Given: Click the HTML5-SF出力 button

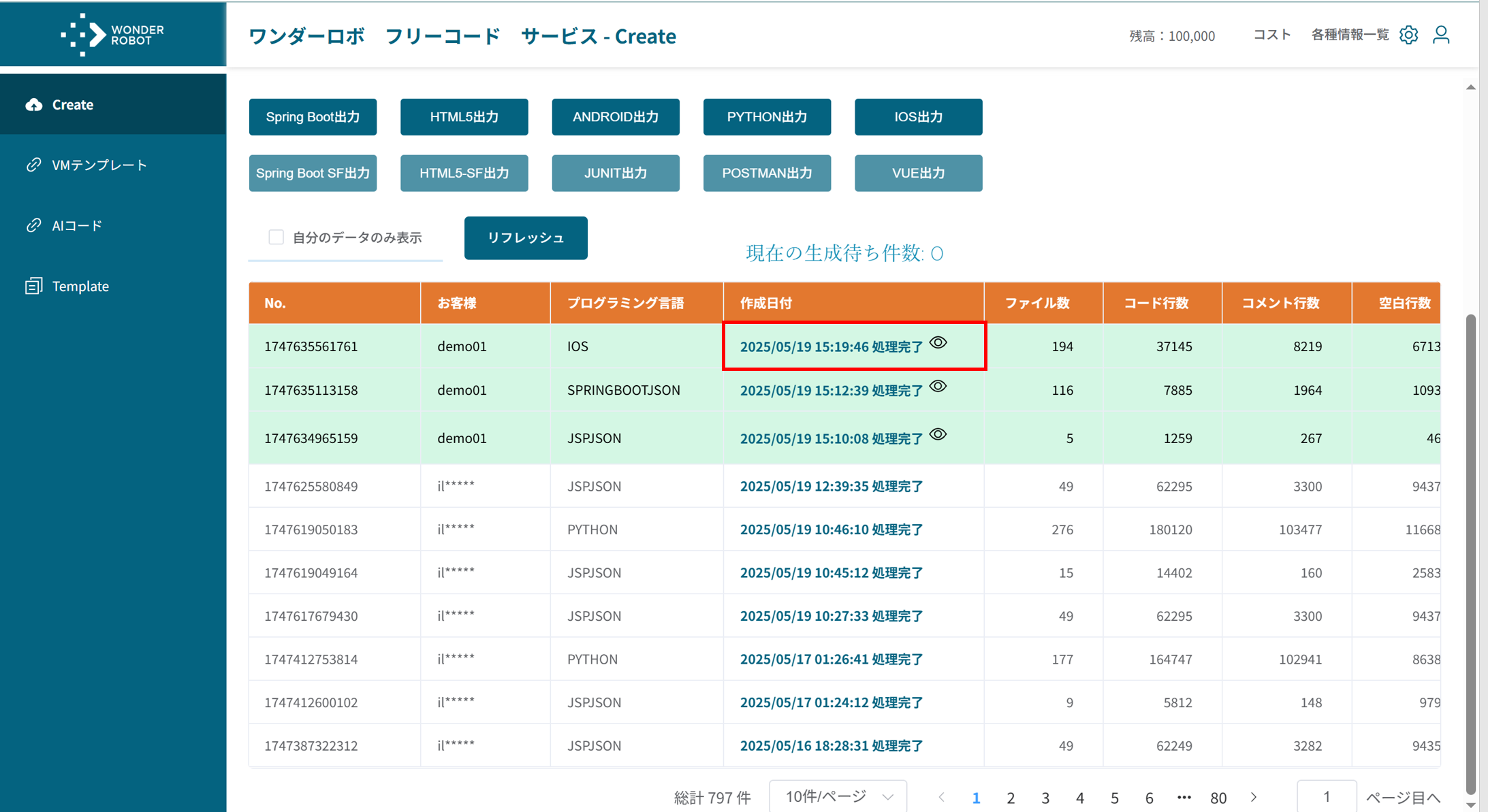Looking at the screenshot, I should point(464,173).
